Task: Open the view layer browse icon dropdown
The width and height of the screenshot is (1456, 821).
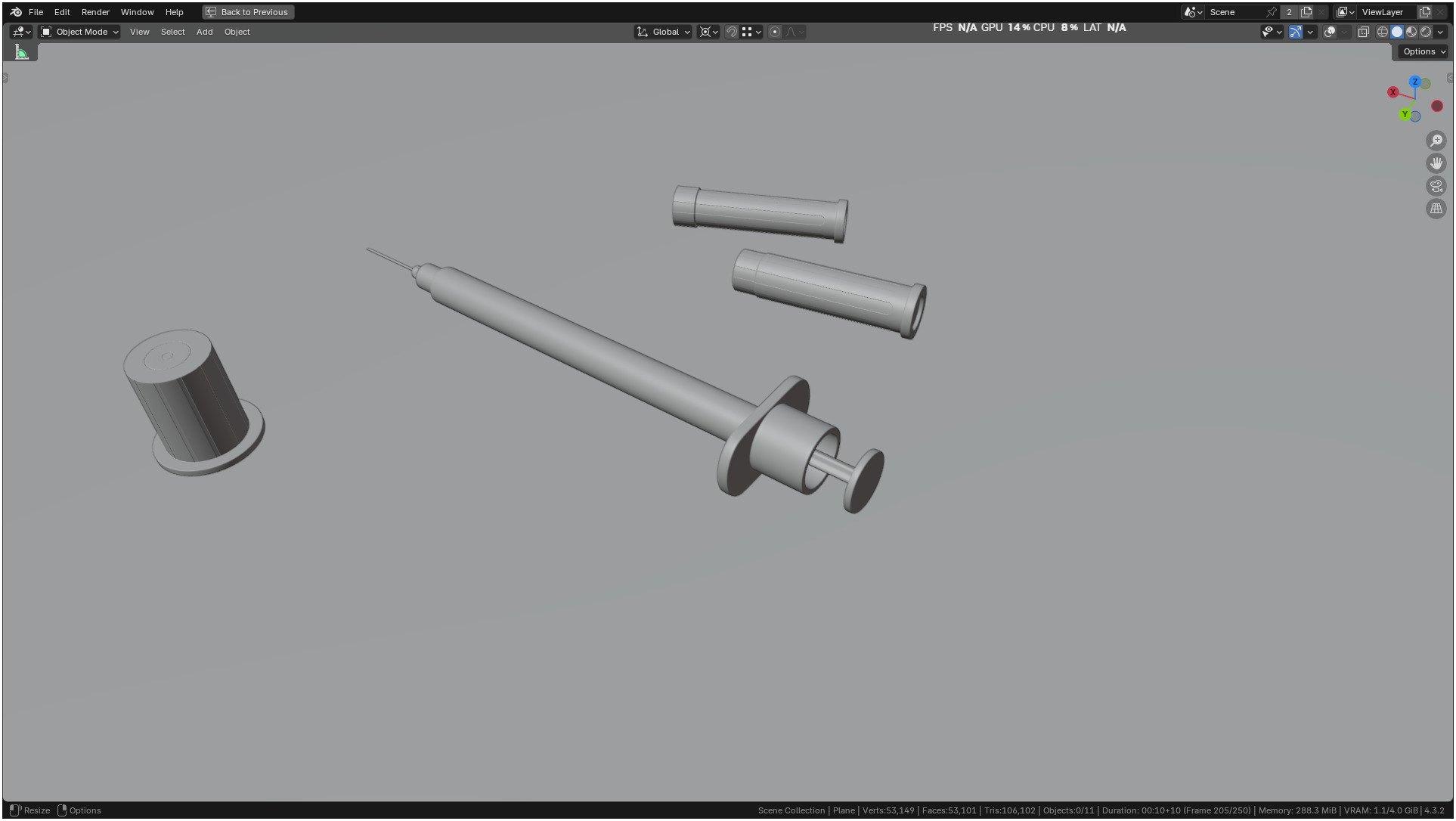Action: 1346,12
